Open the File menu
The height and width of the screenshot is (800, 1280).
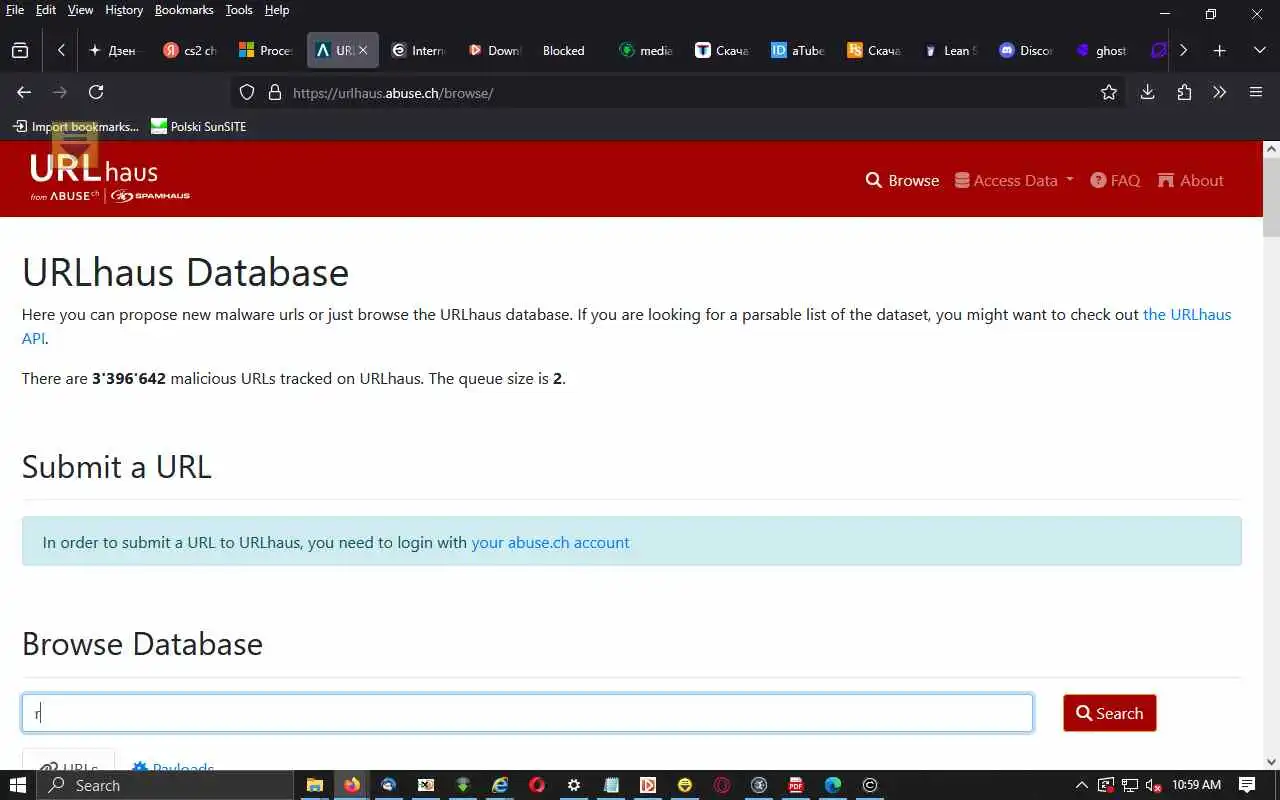[x=15, y=10]
